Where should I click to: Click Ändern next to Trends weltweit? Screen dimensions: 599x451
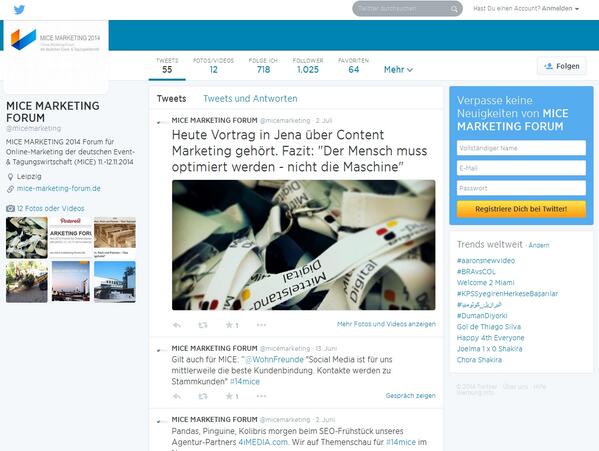[x=539, y=245]
